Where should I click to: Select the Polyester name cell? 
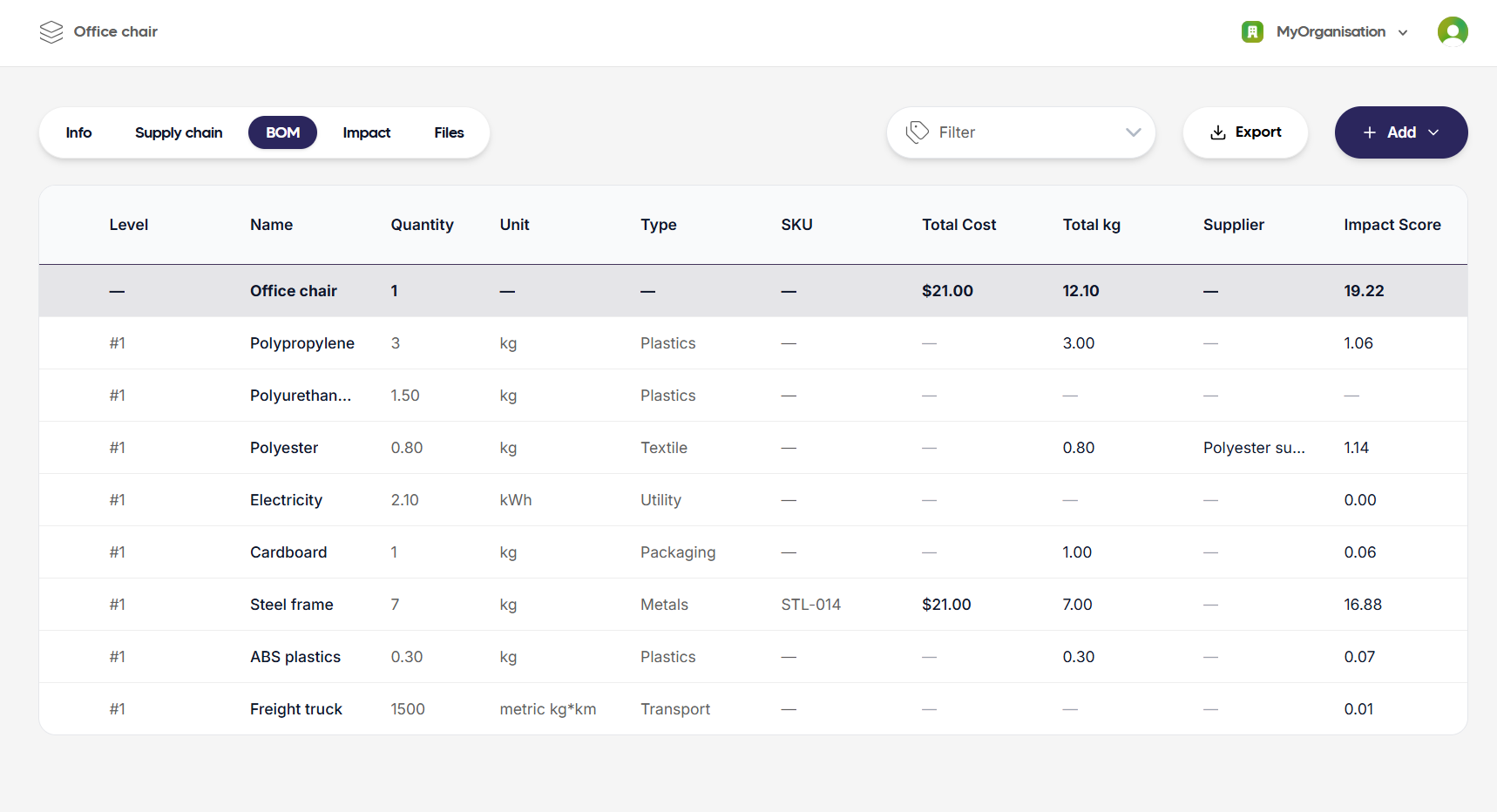[x=284, y=448]
